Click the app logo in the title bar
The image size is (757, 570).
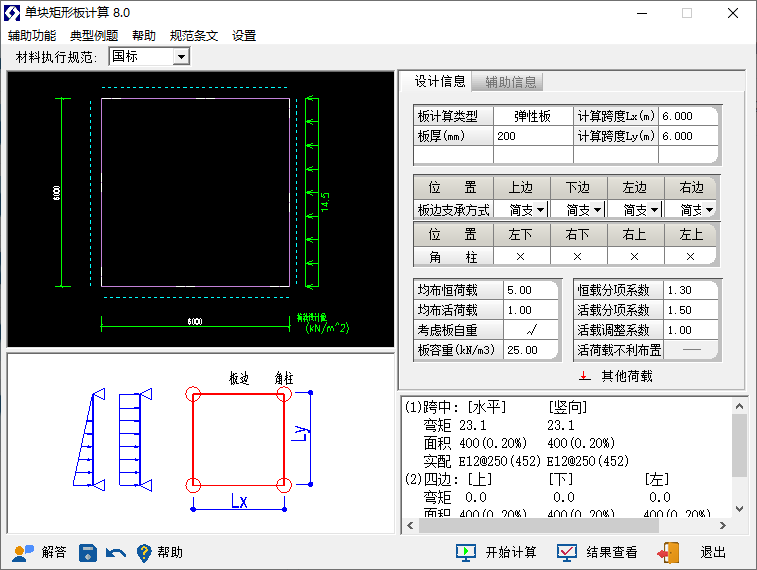(12, 13)
